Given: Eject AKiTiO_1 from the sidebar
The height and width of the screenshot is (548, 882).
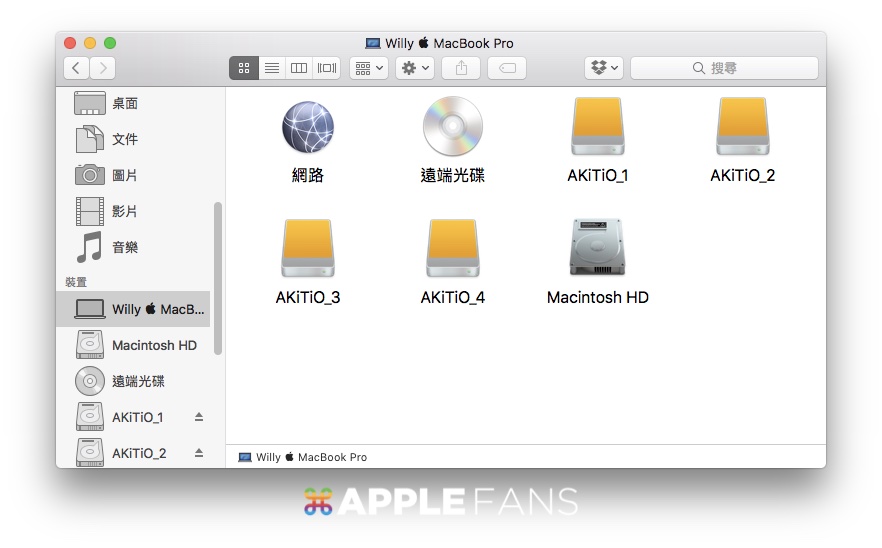Looking at the screenshot, I should (x=199, y=417).
